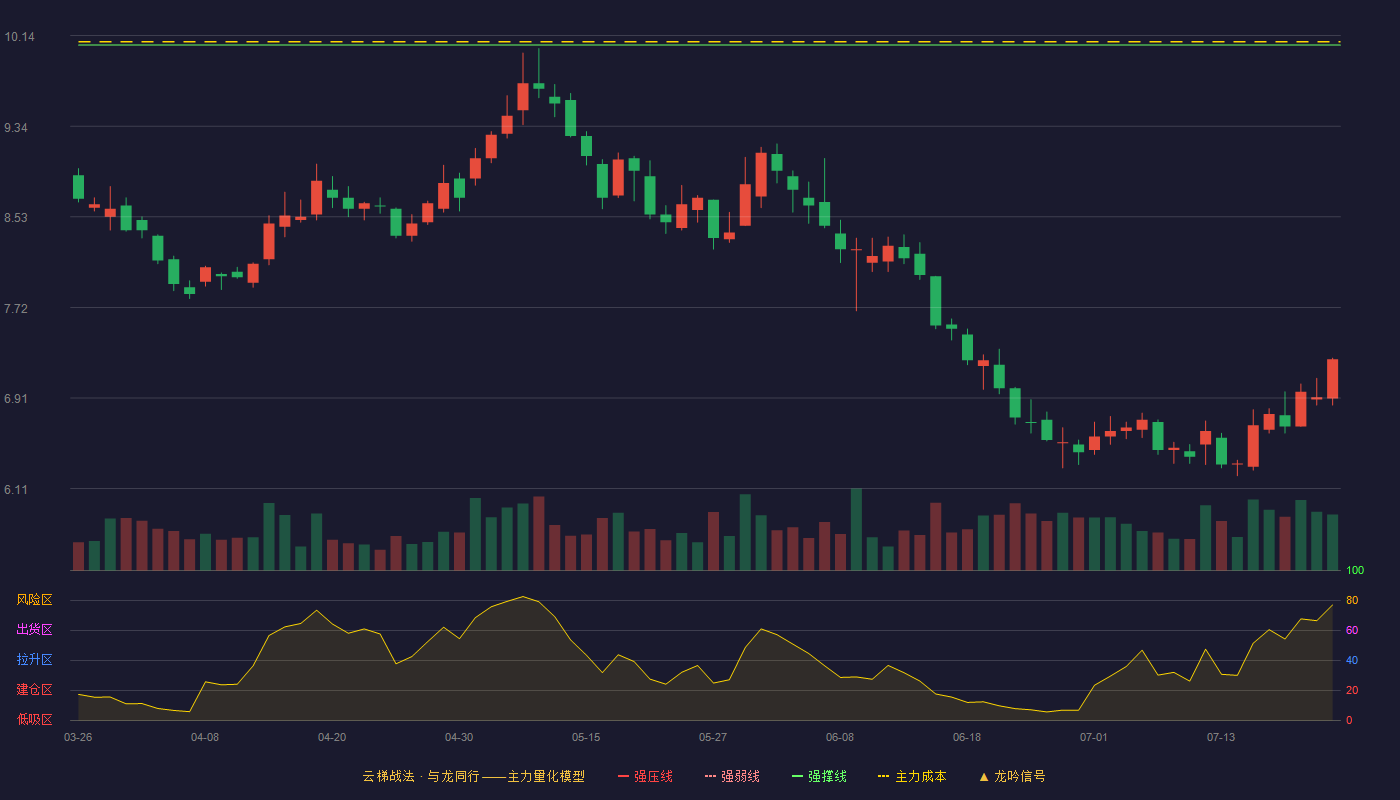
Task: Click the 05-15 date label
Action: click(586, 737)
